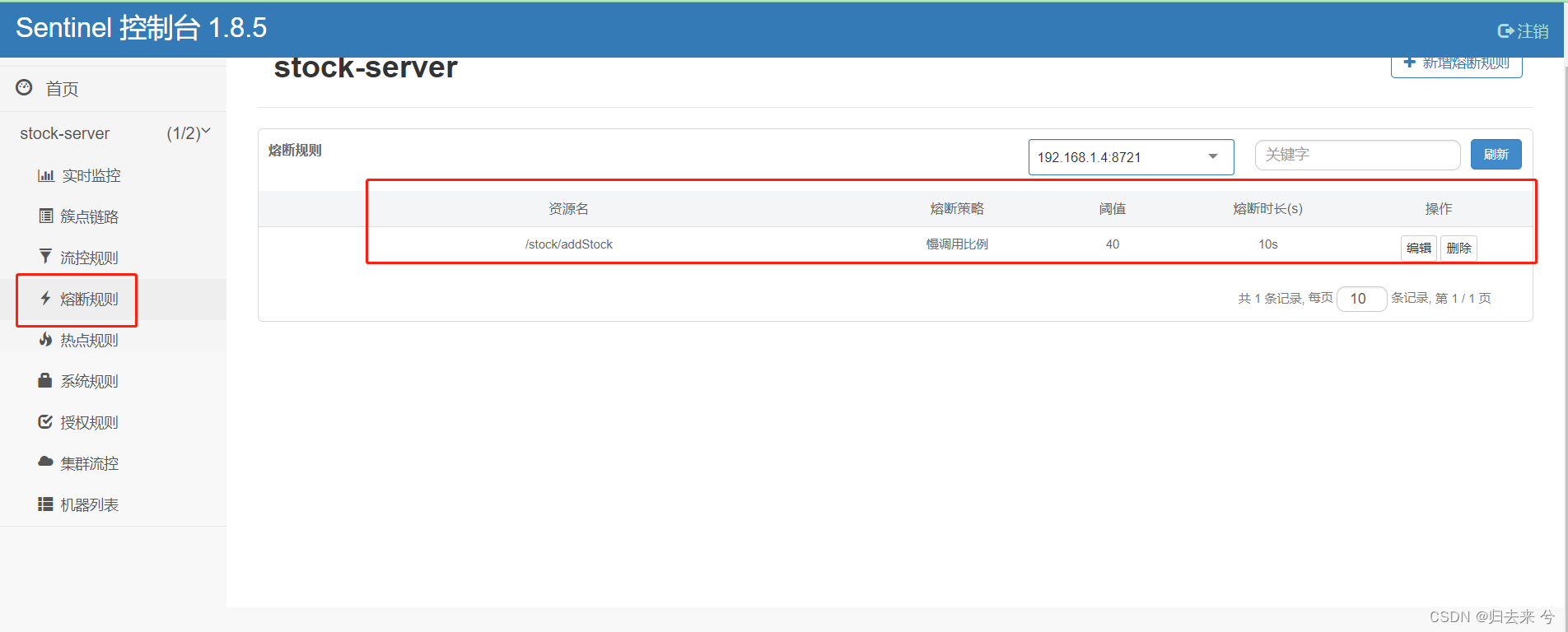Select the 熔断规则 menu item
The width and height of the screenshot is (1568, 632).
90,299
